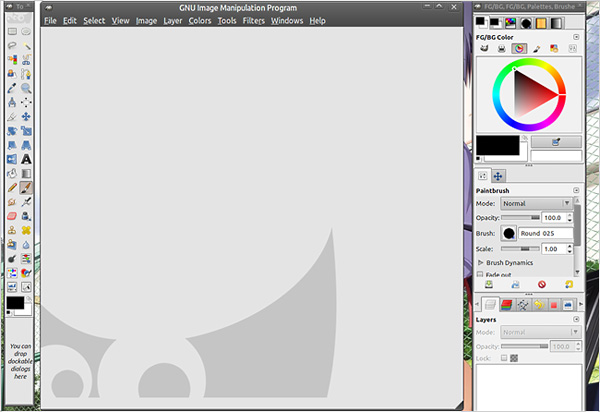Select the Move tool blue arrows
The image size is (600, 412).
pyautogui.click(x=26, y=117)
